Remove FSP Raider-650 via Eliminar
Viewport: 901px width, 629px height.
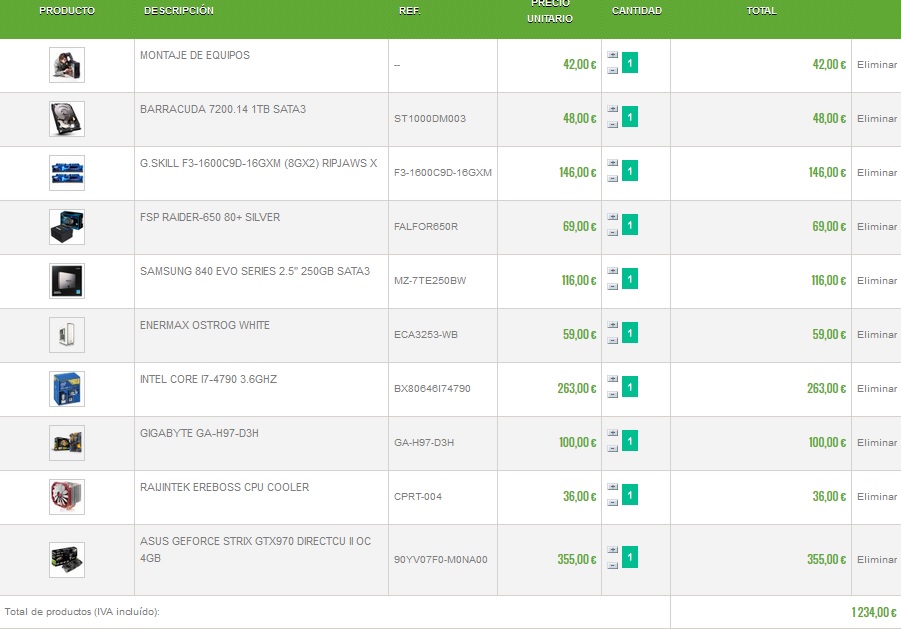coord(877,227)
